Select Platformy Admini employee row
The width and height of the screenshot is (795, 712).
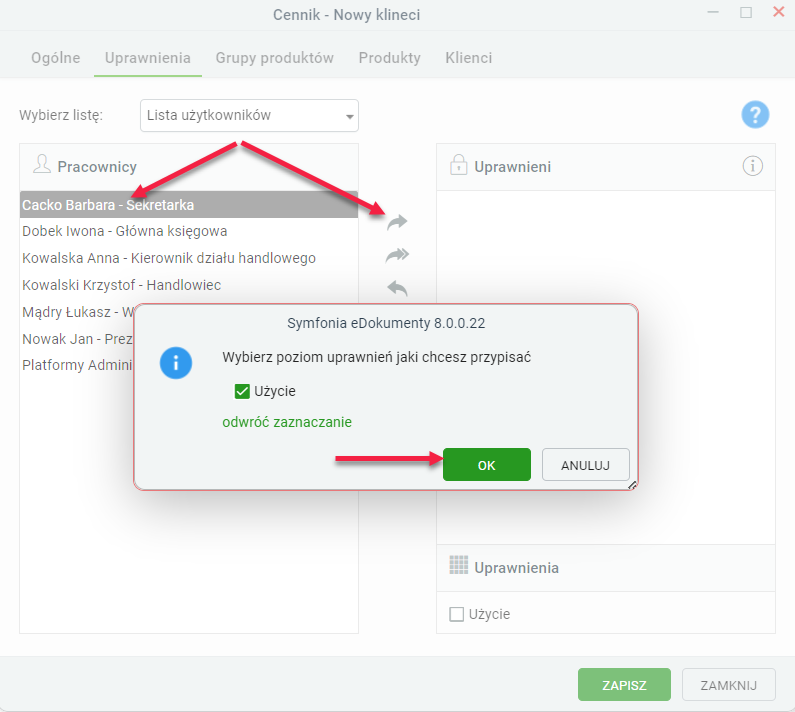point(77,365)
